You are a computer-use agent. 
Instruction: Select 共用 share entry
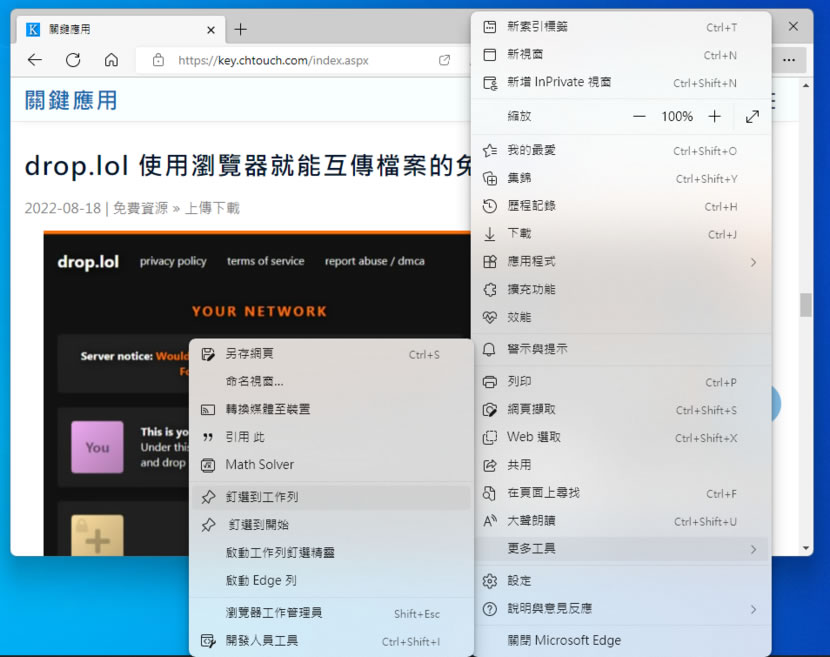coord(621,465)
